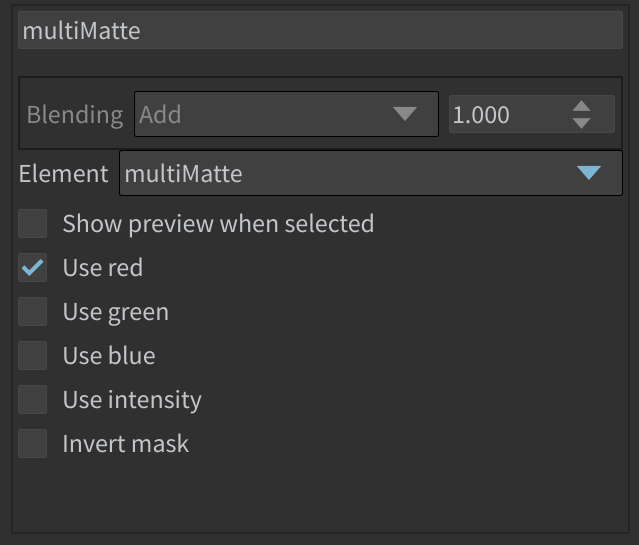Click the Blending label text
This screenshot has width=639, height=545.
[75, 115]
